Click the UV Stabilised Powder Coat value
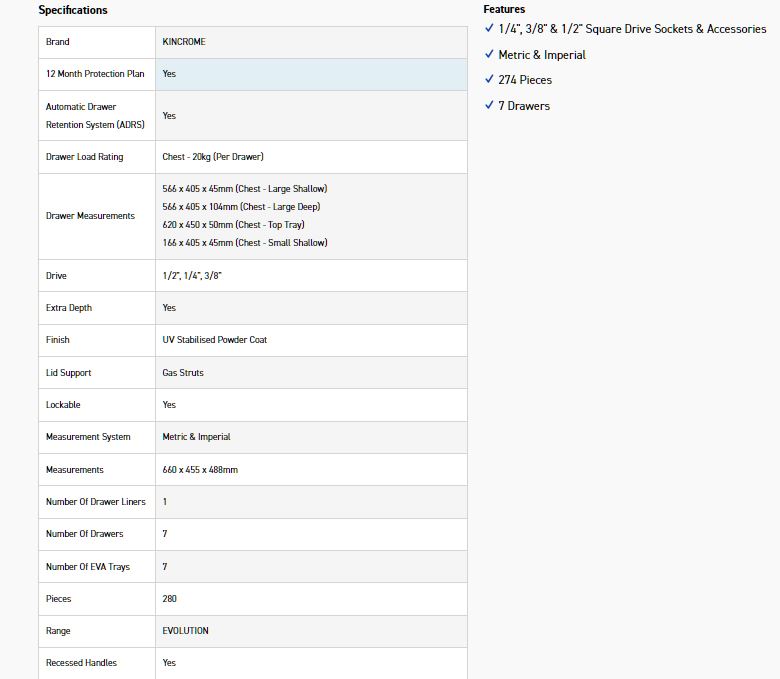 215,340
